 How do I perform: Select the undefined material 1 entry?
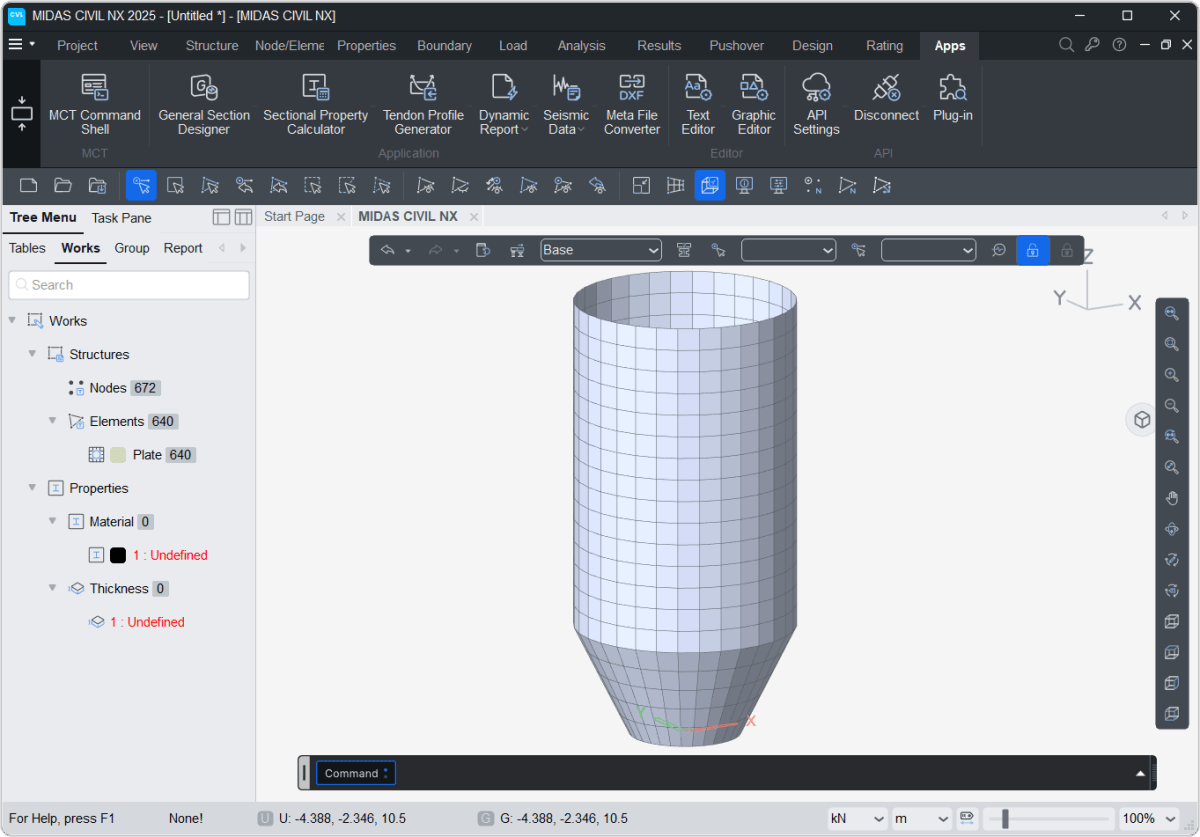pos(170,555)
